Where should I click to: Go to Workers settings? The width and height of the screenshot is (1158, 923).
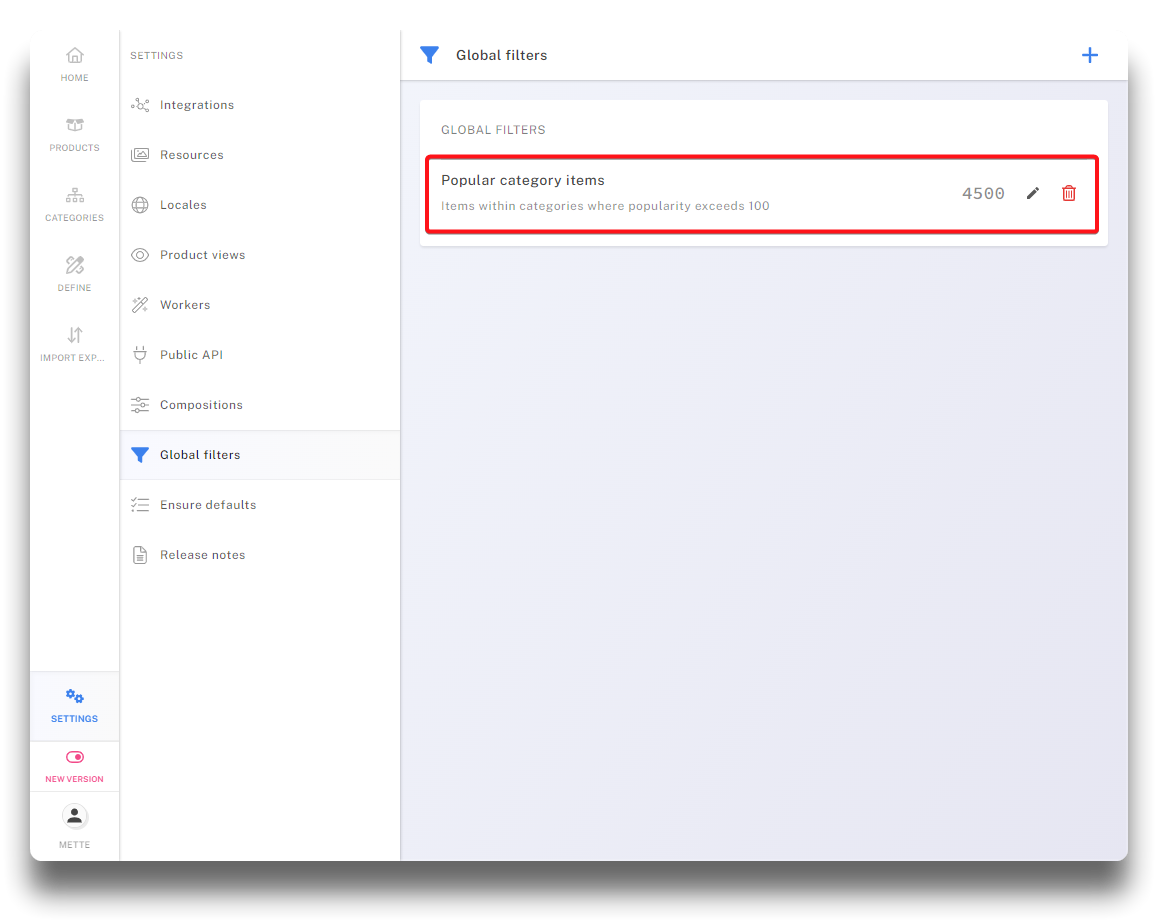point(185,305)
